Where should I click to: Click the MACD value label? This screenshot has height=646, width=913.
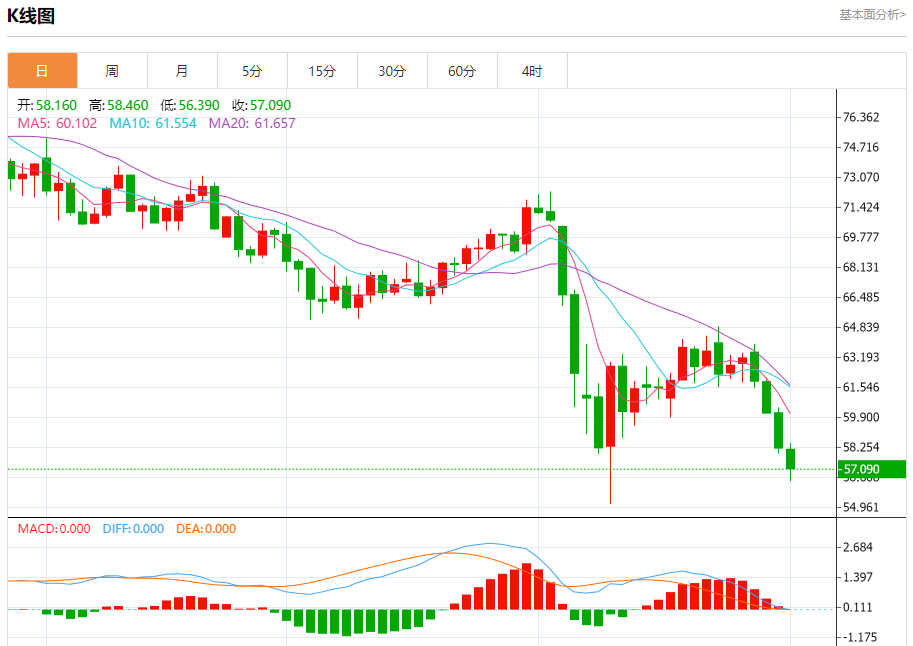54,529
